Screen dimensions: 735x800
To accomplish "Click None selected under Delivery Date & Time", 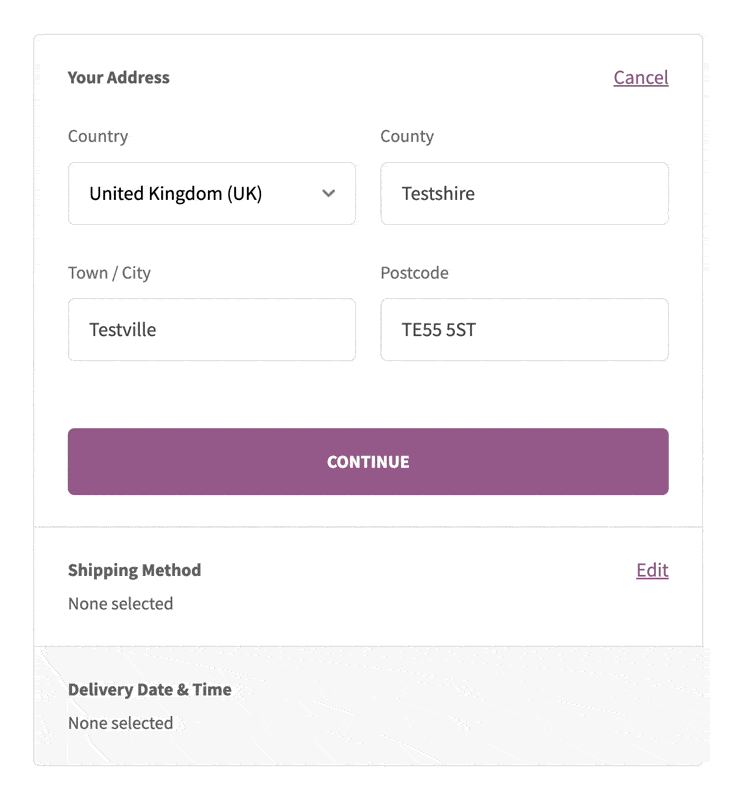I will pyautogui.click(x=120, y=723).
